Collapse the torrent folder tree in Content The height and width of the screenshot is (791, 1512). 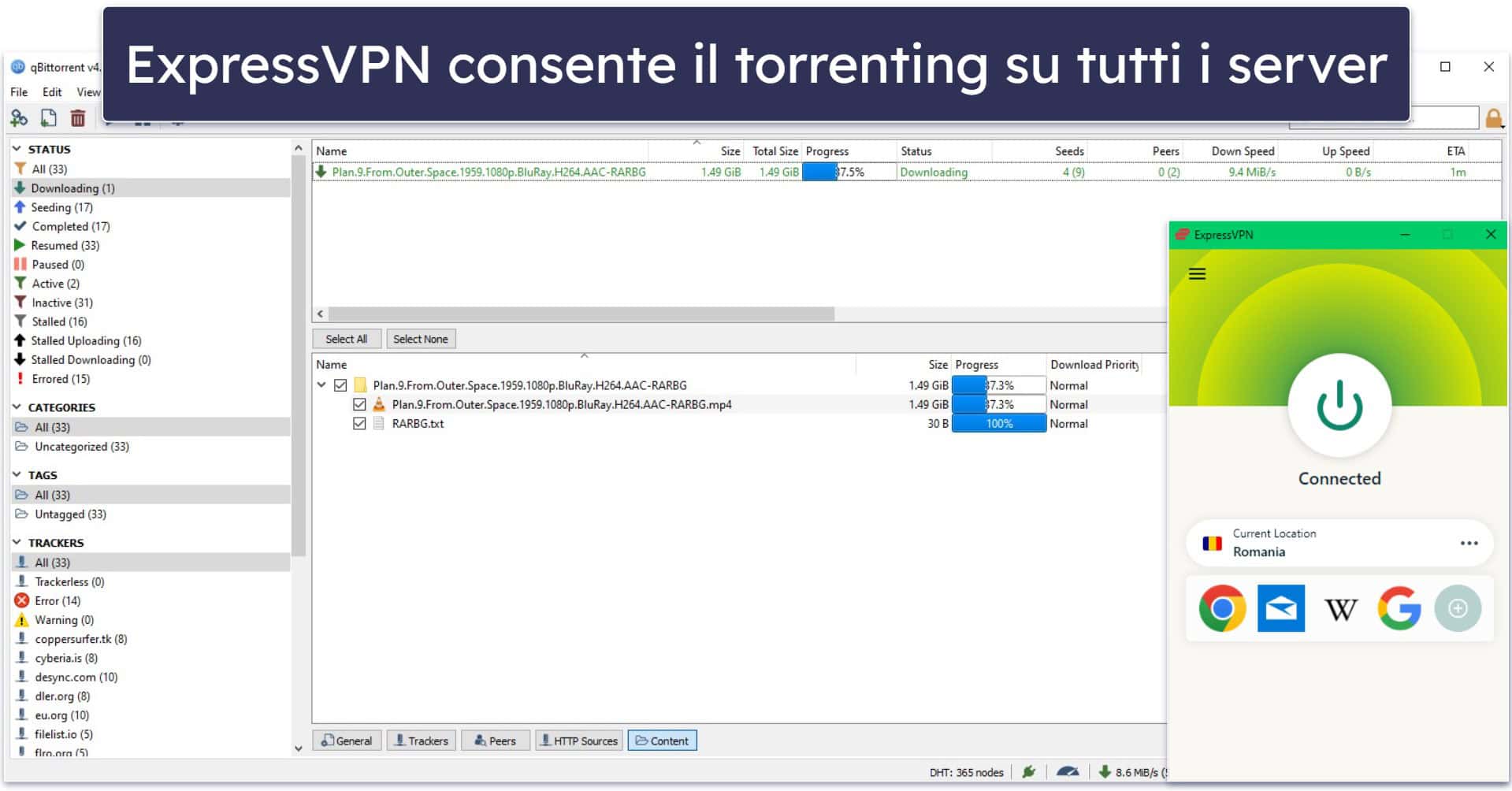click(x=321, y=385)
